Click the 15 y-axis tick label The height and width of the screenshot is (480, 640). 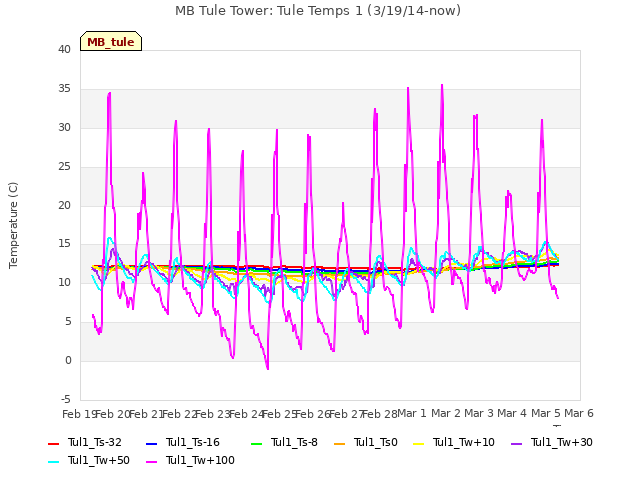64,244
